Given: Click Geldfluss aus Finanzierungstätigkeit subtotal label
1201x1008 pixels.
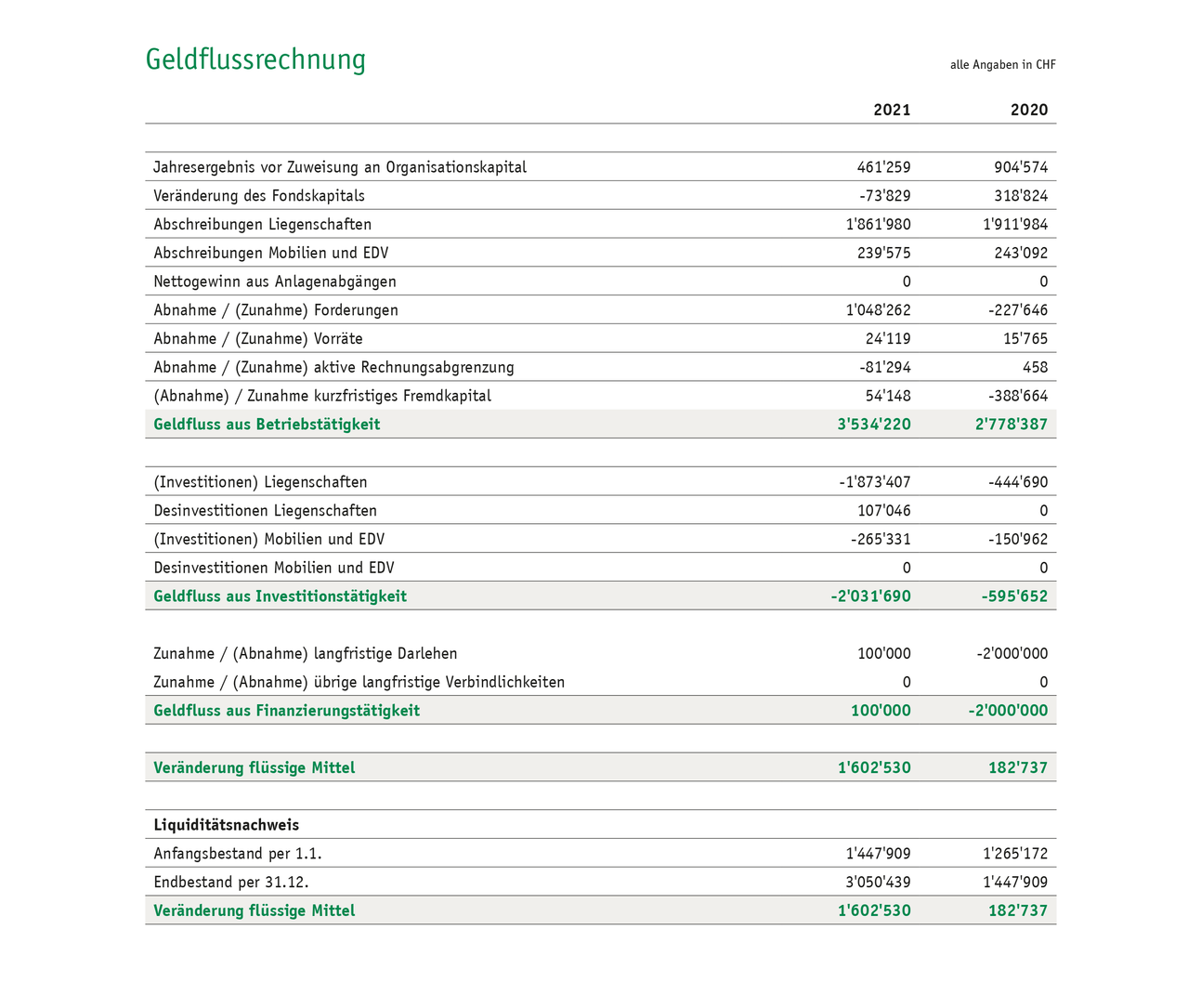Looking at the screenshot, I should tap(286, 711).
